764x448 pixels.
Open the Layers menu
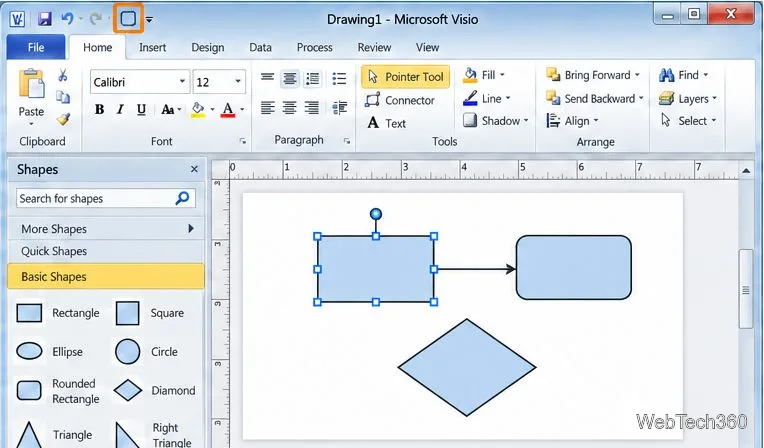[x=688, y=98]
